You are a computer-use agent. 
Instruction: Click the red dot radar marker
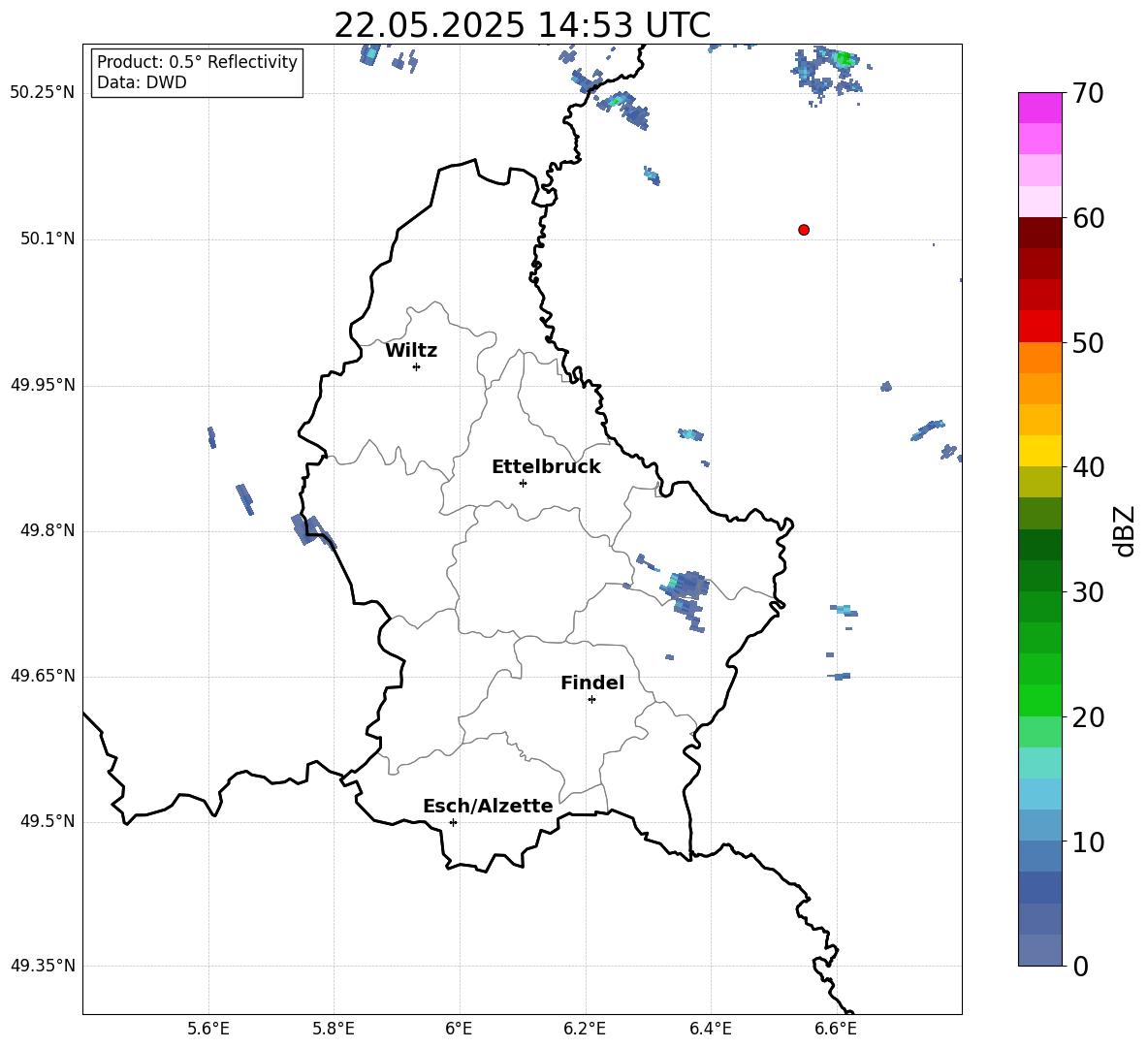804,230
